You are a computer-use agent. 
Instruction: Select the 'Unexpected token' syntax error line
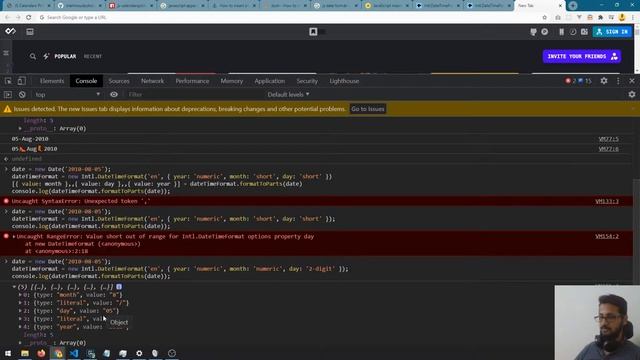tap(81, 201)
